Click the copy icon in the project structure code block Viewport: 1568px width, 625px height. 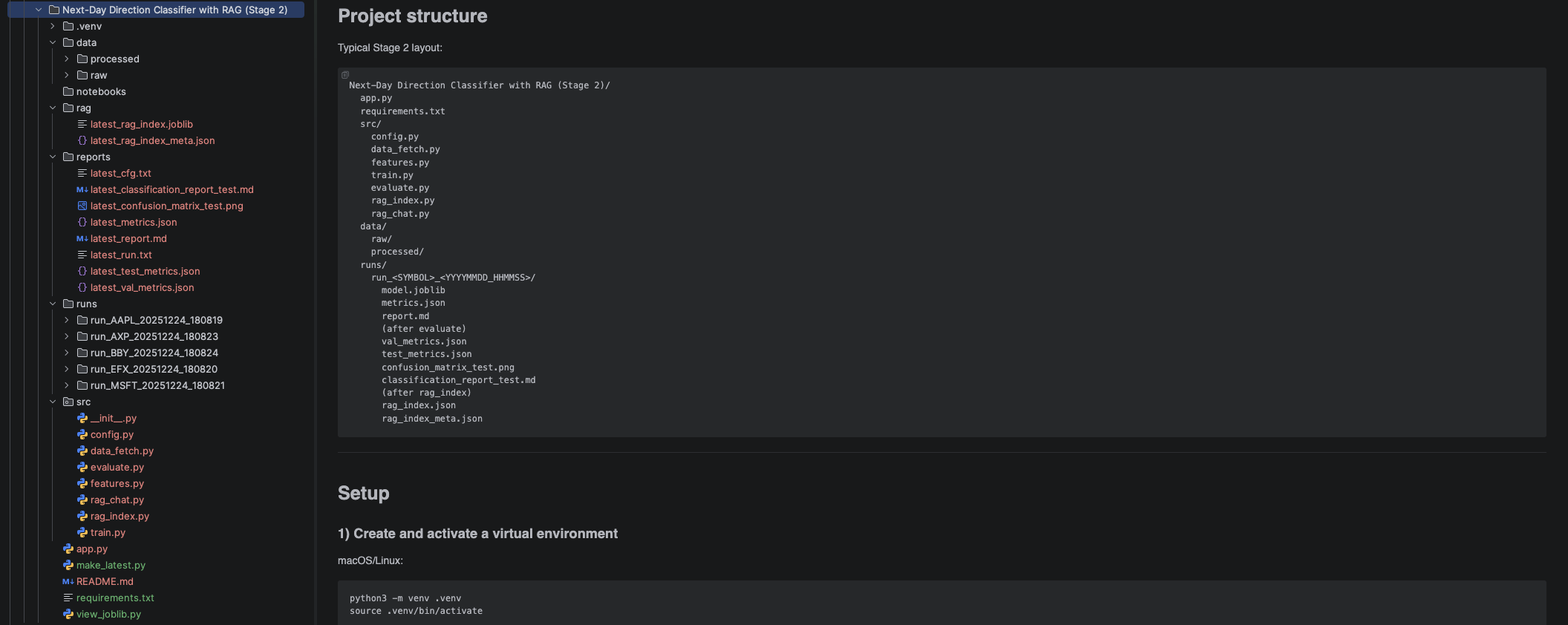[345, 75]
